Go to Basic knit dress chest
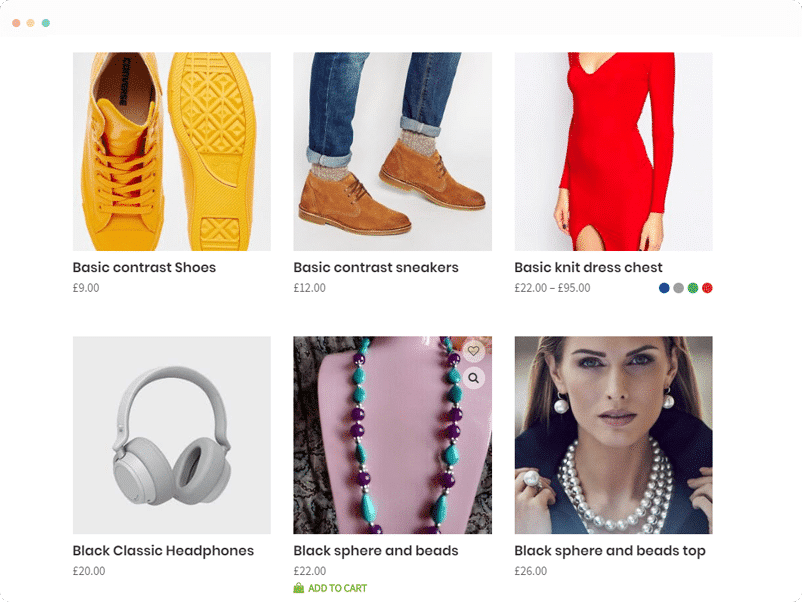This screenshot has width=802, height=602. (x=588, y=267)
